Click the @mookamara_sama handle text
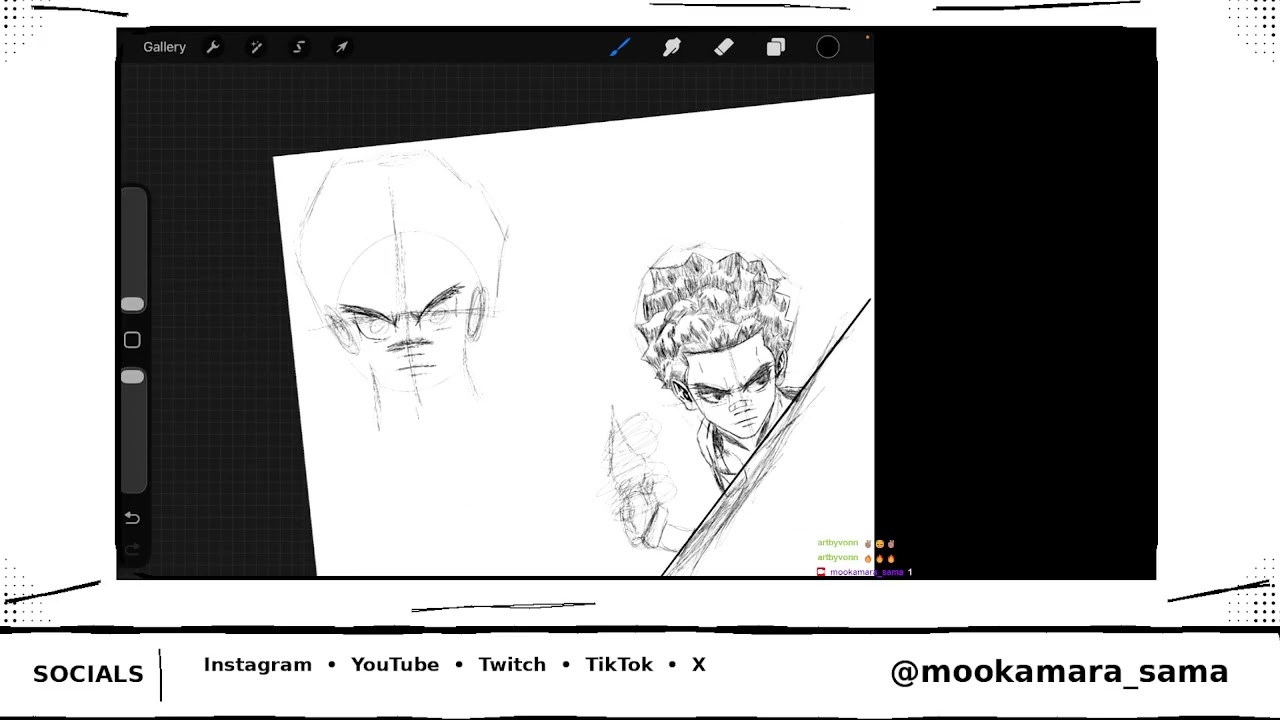The width and height of the screenshot is (1280, 720). tap(1059, 672)
